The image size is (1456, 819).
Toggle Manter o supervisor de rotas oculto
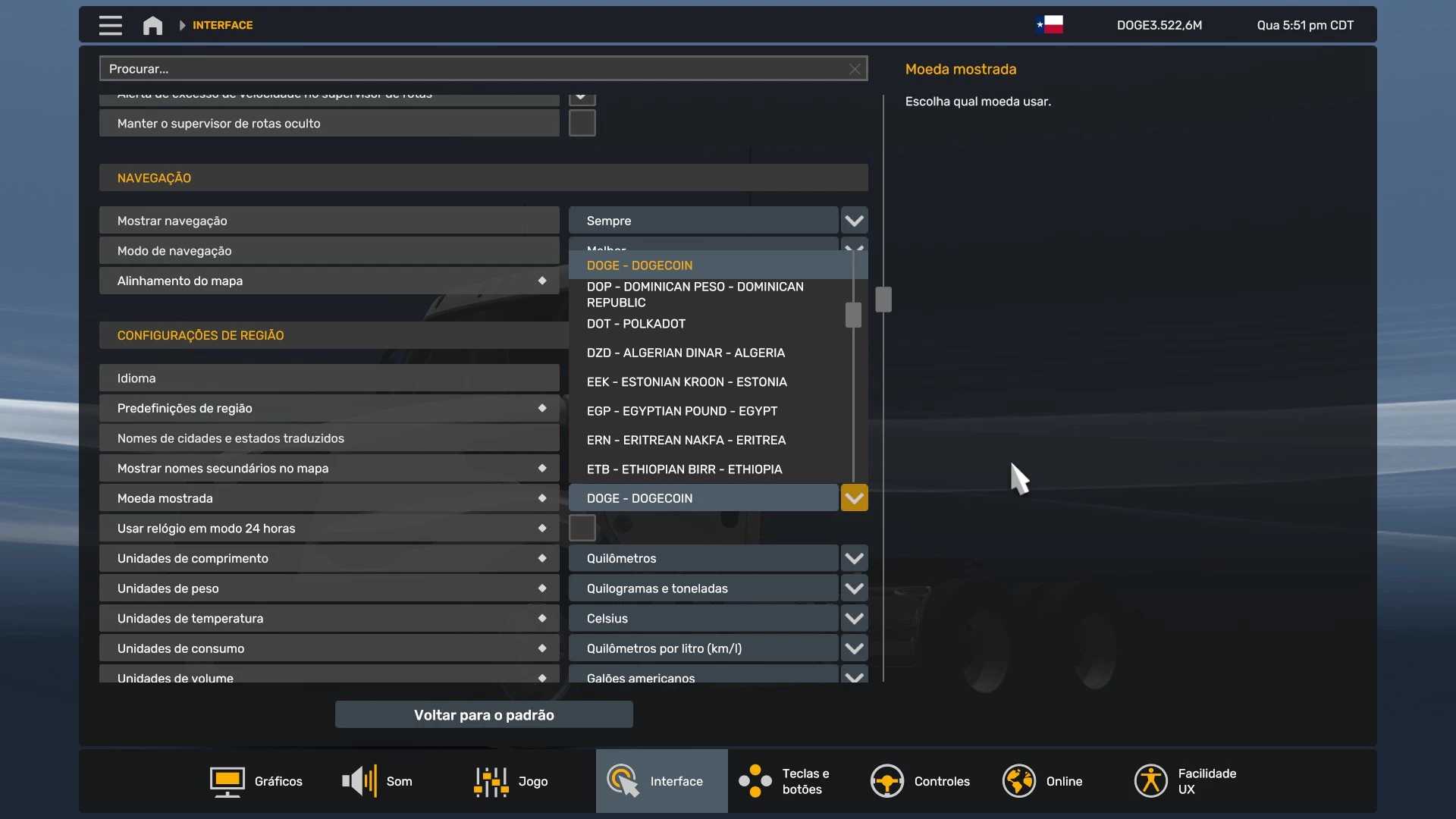pos(582,123)
